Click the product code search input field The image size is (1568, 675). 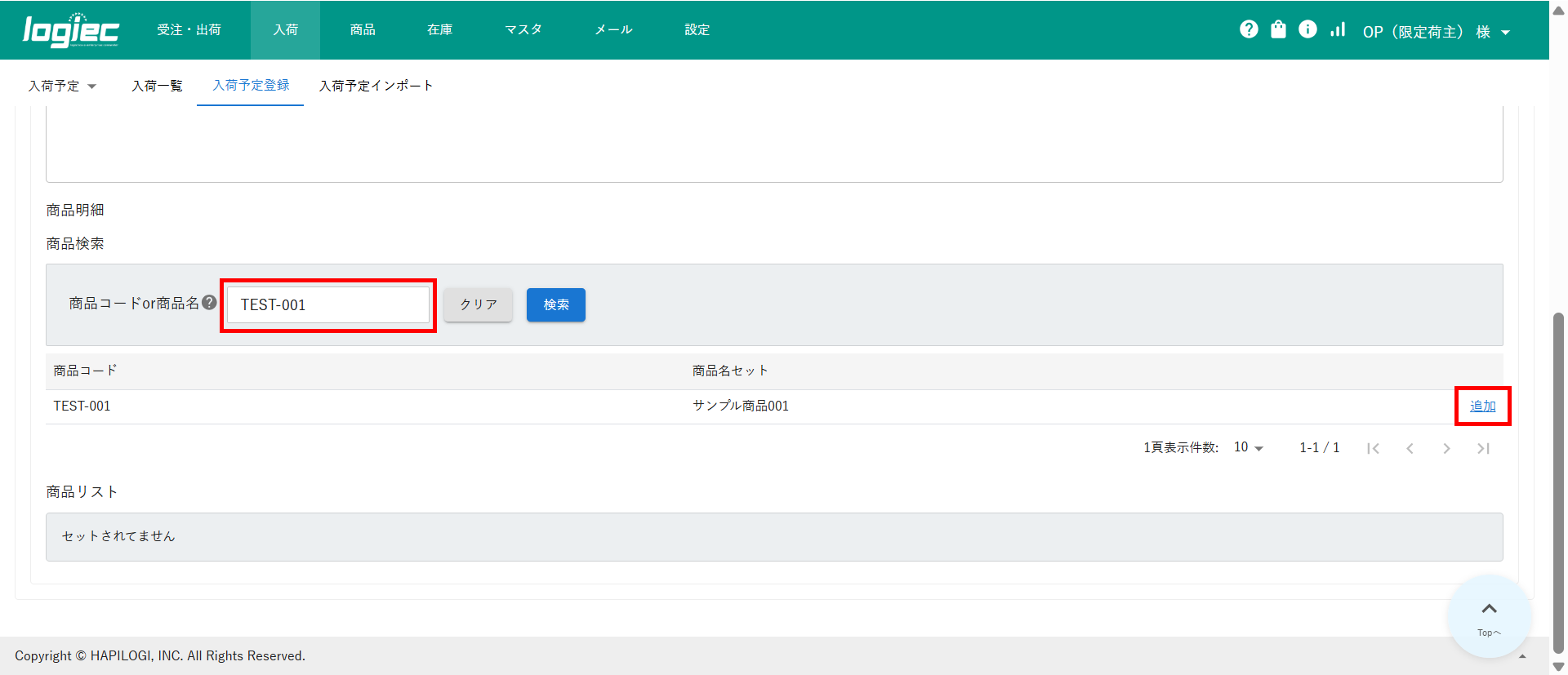(x=328, y=304)
